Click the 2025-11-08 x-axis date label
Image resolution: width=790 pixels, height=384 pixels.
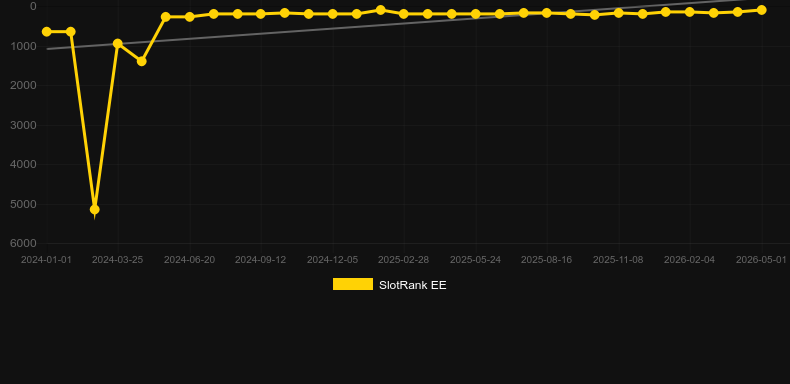[x=618, y=260]
